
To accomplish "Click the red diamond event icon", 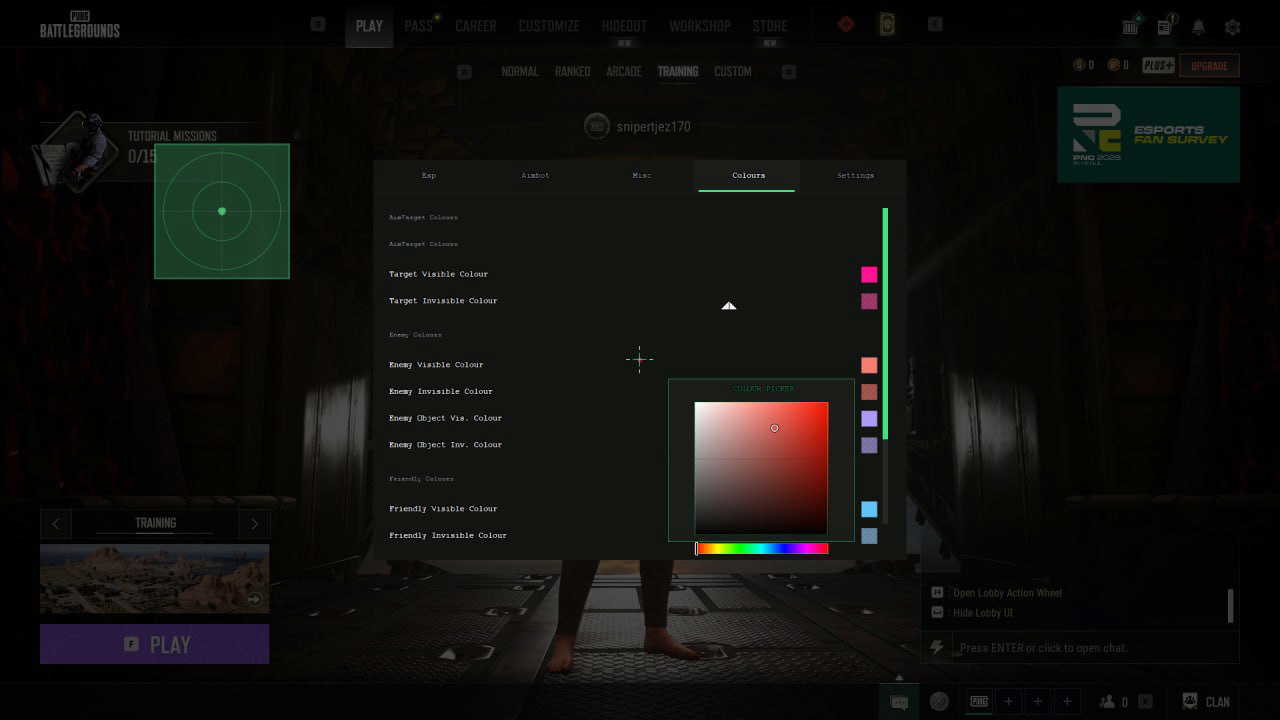I will point(846,24).
